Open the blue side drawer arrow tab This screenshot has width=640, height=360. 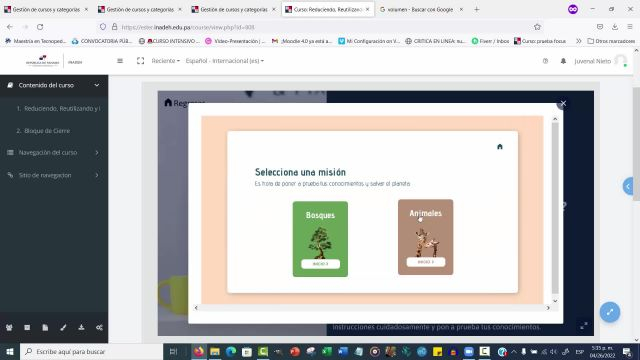tap(628, 186)
